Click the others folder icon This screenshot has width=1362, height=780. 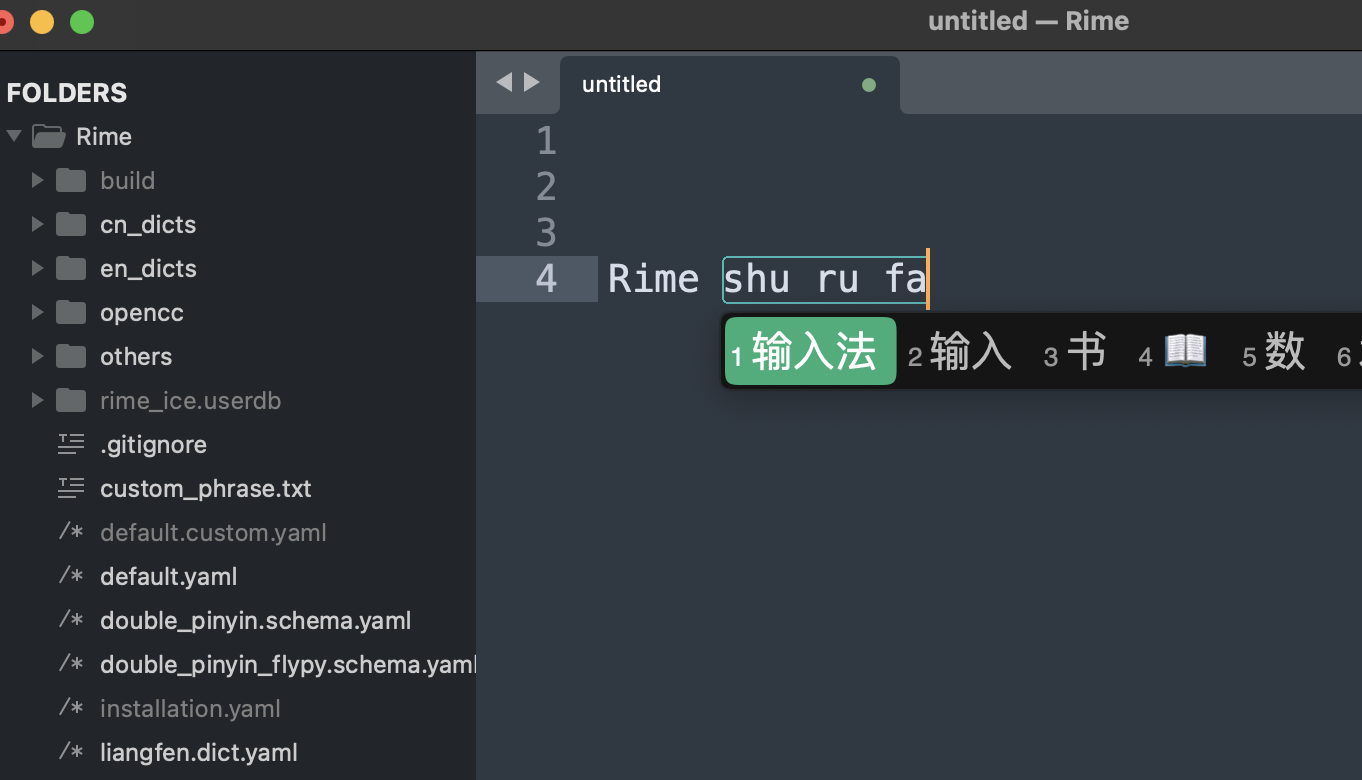pyautogui.click(x=71, y=356)
